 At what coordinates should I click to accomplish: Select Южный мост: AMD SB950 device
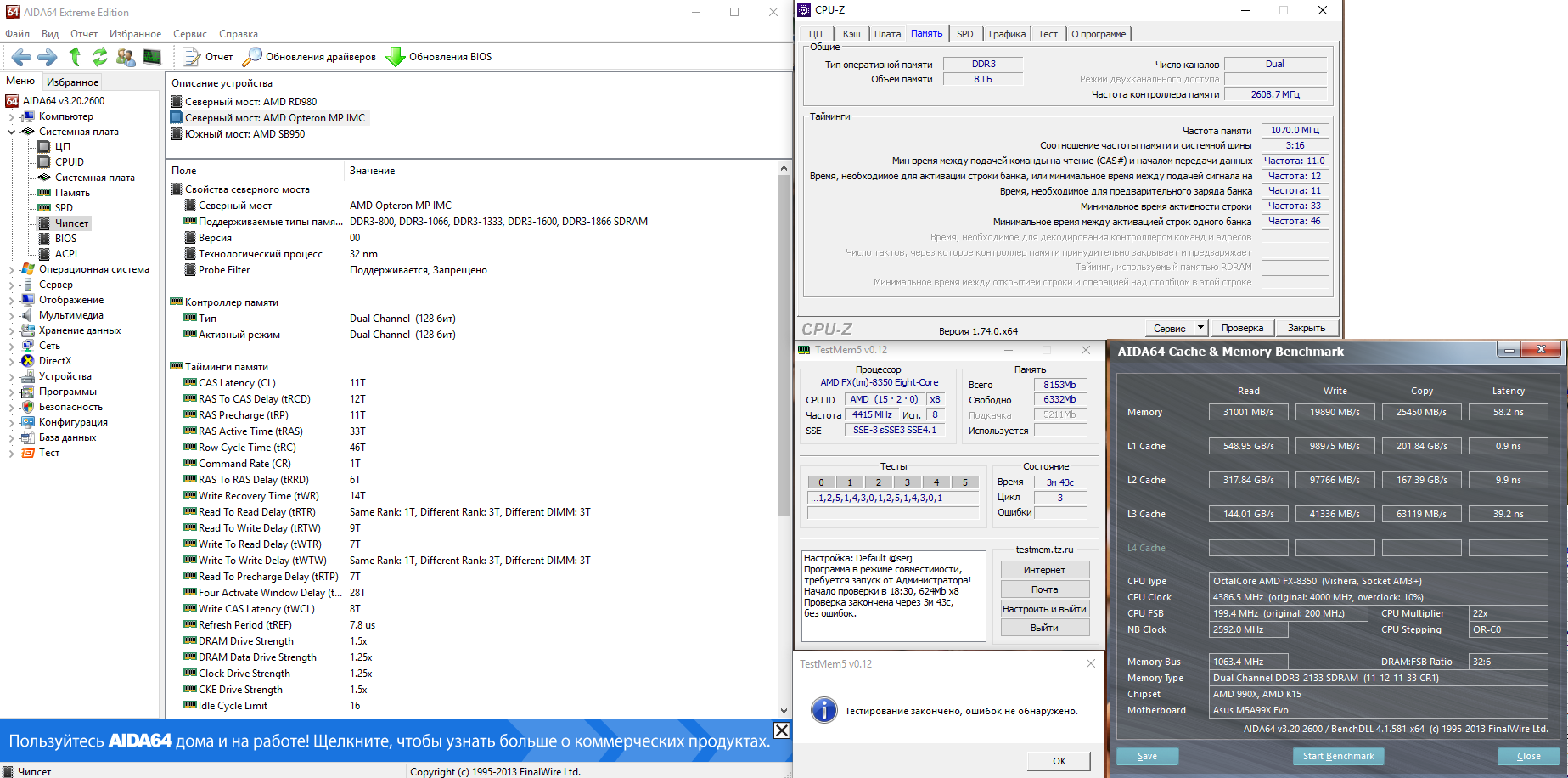click(244, 134)
